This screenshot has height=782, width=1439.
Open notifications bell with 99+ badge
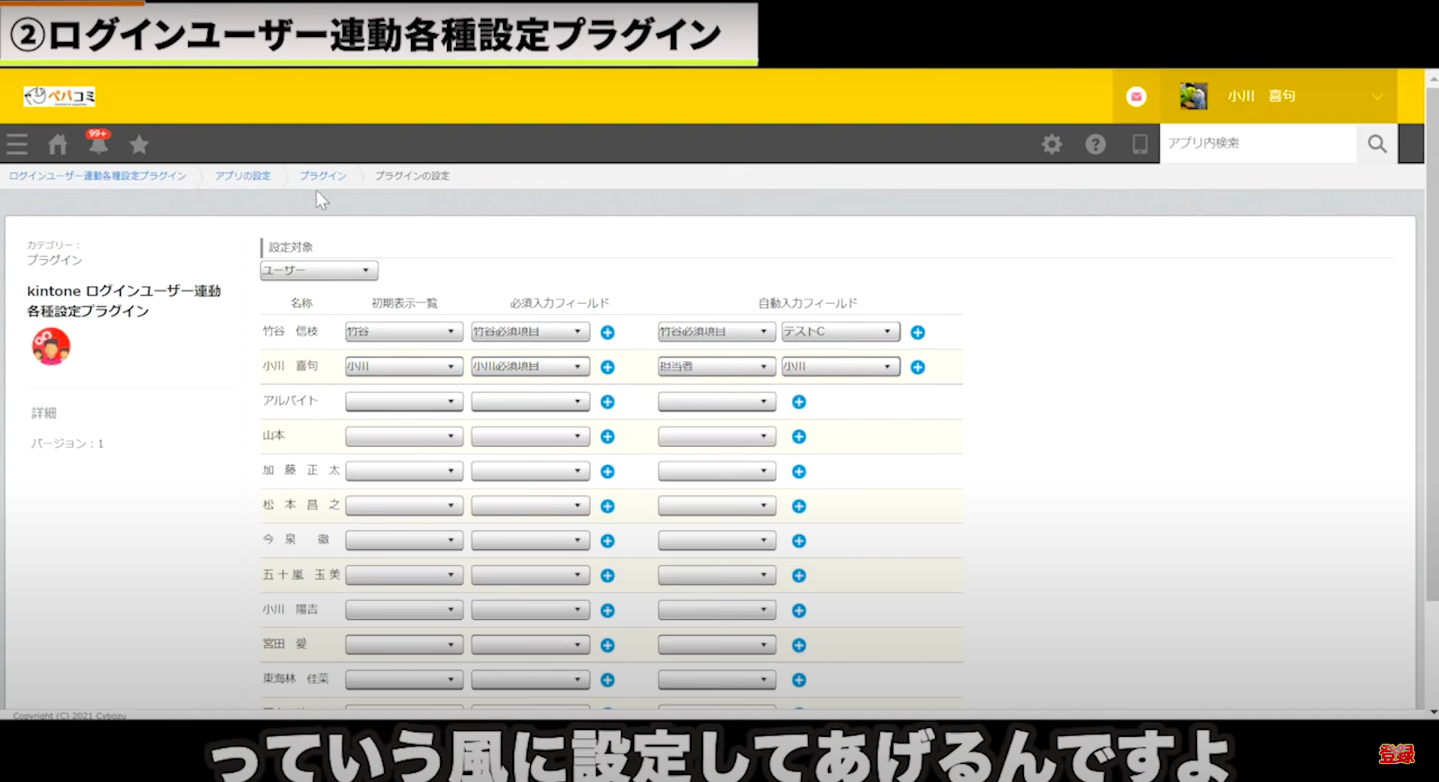click(x=98, y=144)
